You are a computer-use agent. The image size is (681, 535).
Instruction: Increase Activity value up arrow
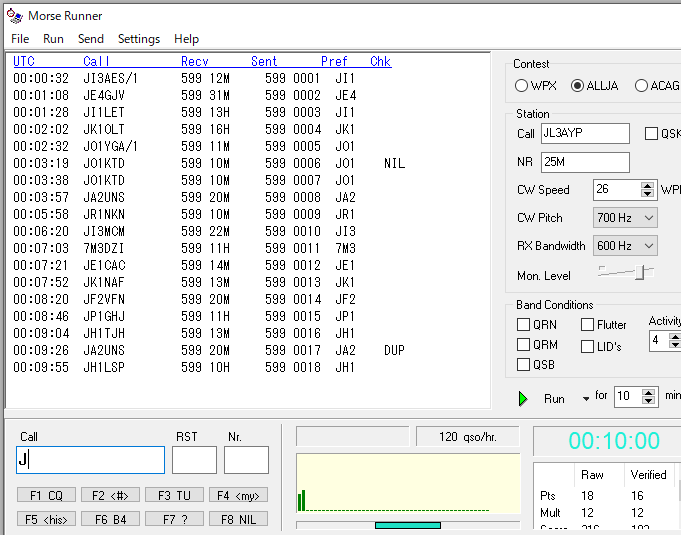[x=675, y=336]
